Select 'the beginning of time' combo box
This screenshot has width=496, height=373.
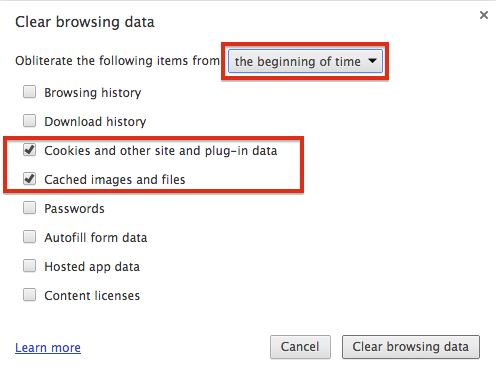point(305,61)
